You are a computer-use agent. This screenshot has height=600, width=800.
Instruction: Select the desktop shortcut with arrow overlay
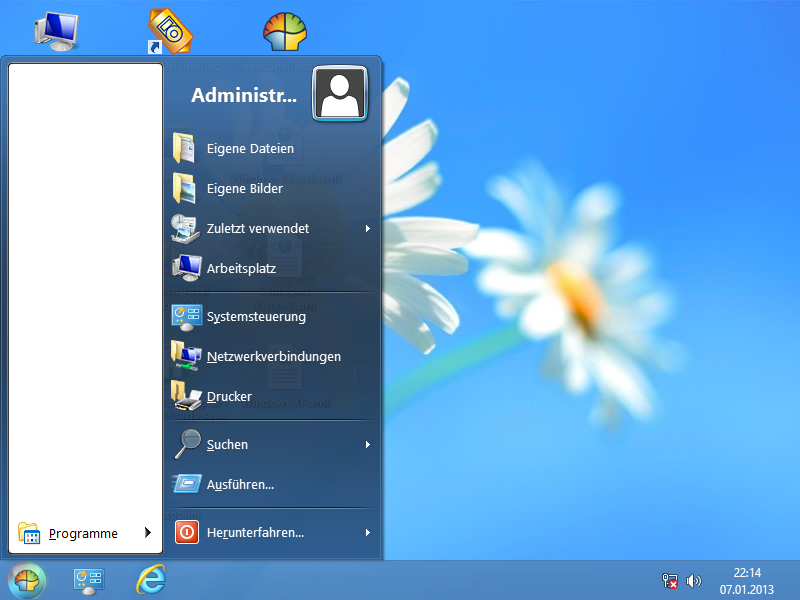(169, 32)
